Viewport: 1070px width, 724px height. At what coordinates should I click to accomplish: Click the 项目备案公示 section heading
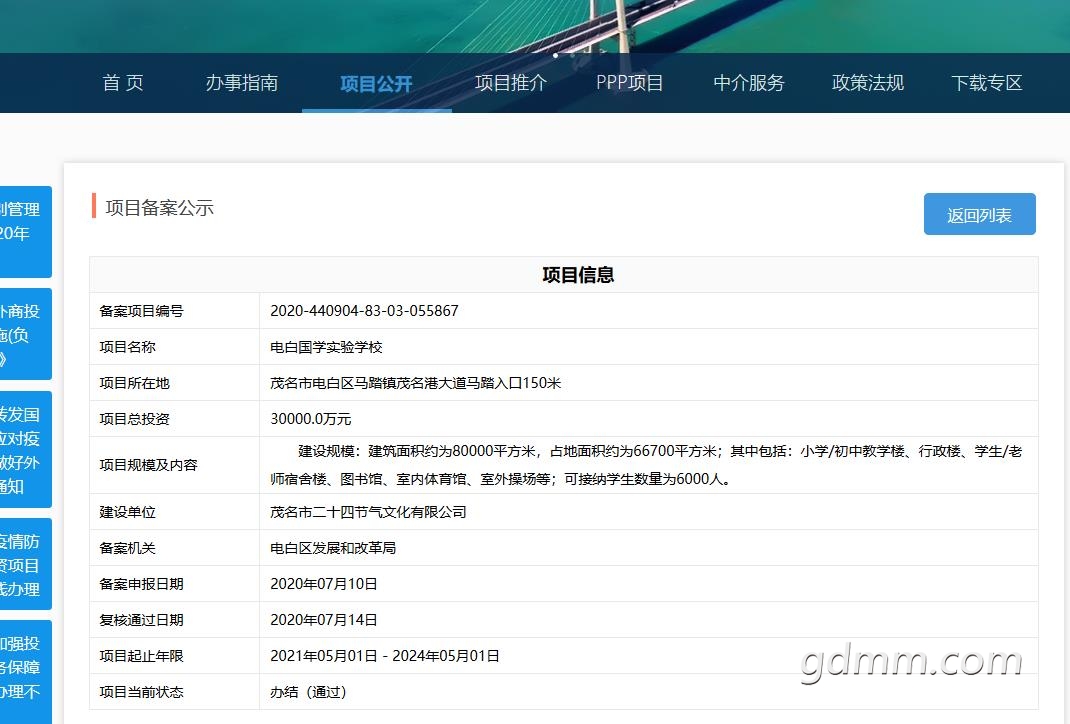[160, 207]
